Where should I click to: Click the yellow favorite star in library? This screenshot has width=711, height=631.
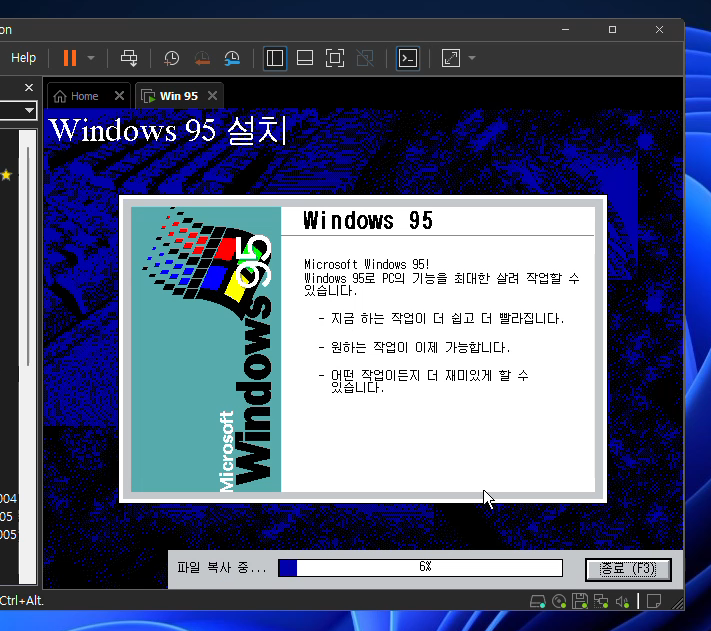[x=6, y=175]
